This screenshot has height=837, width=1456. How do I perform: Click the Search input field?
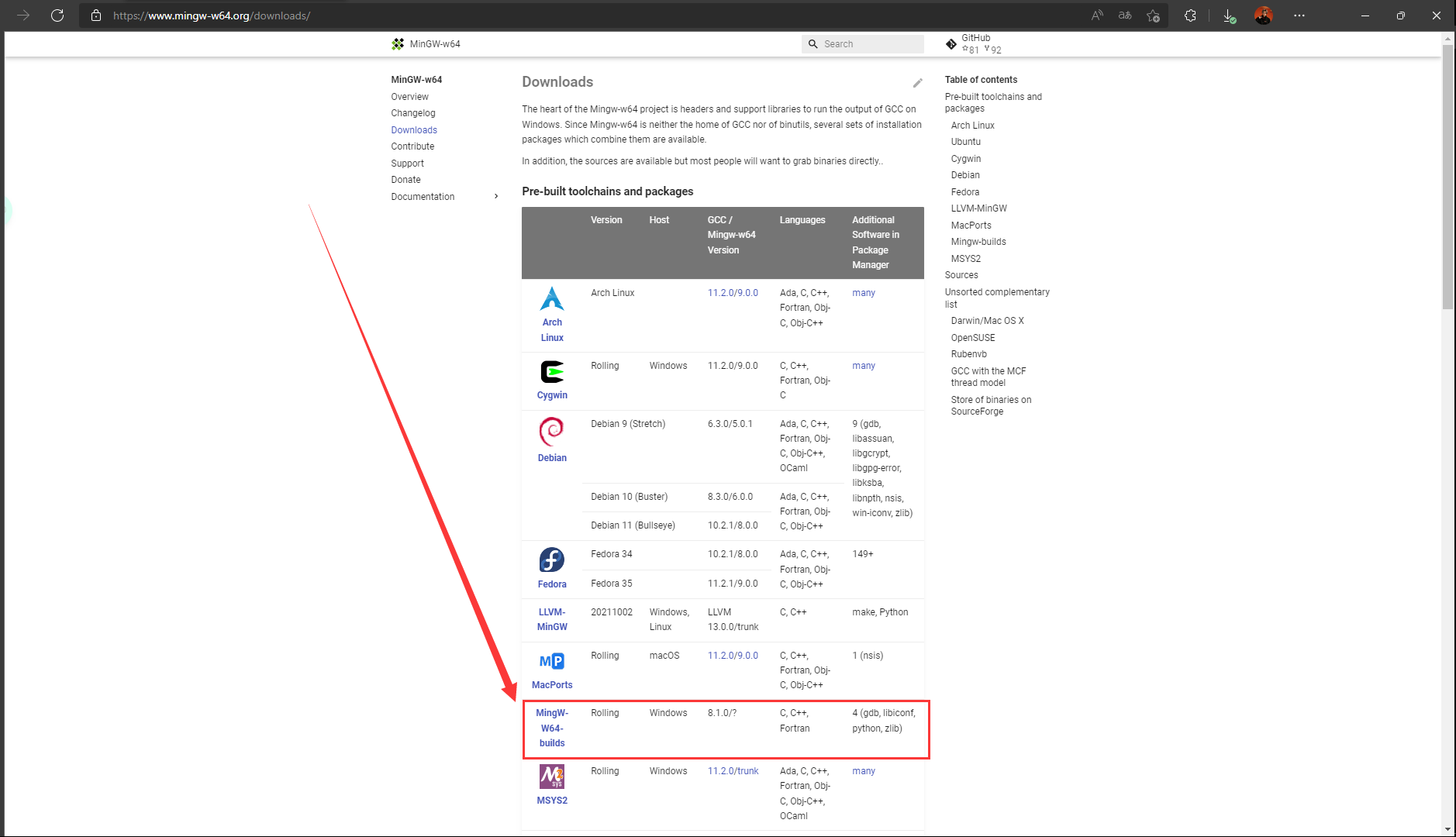[862, 44]
